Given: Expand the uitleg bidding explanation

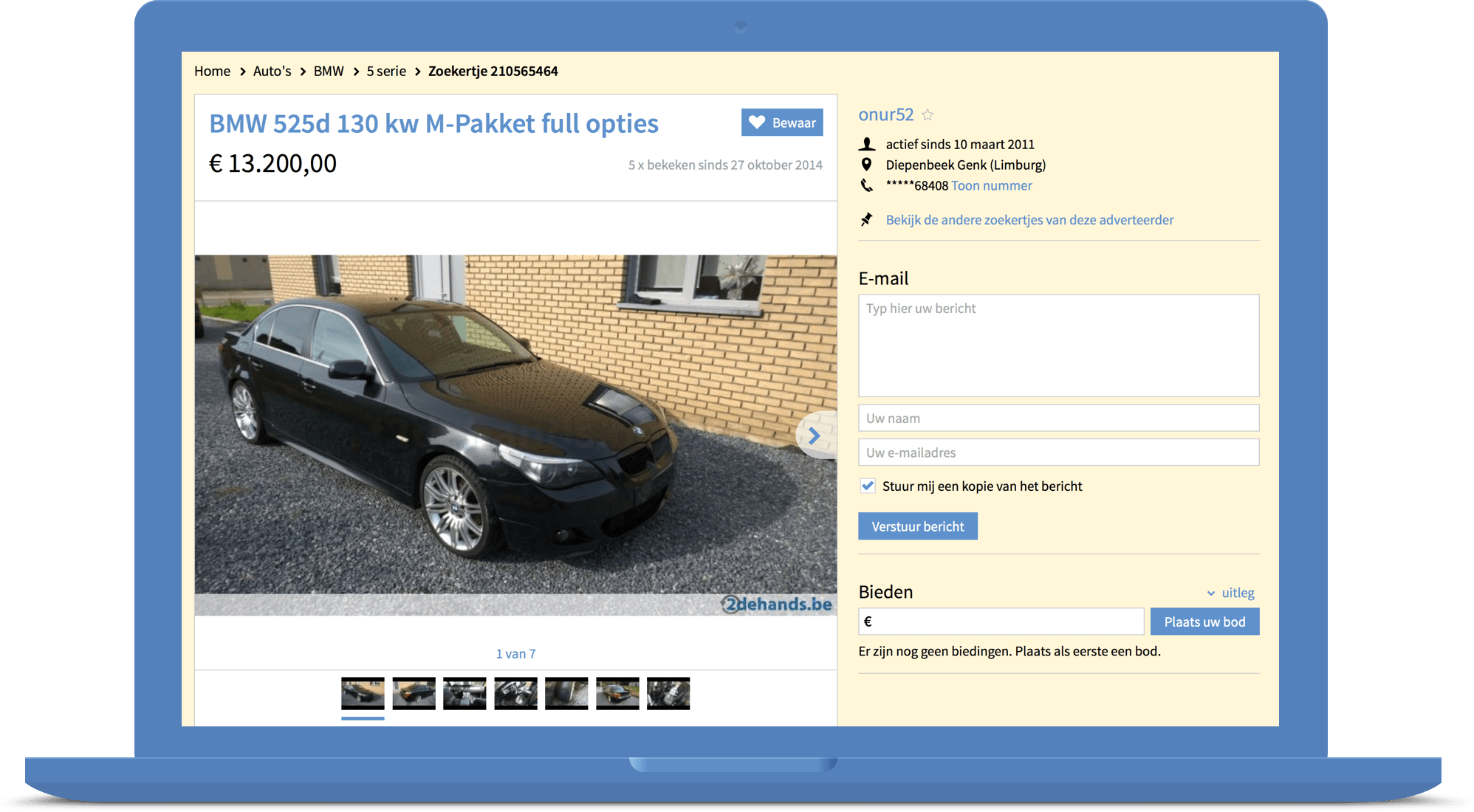Looking at the screenshot, I should click(x=1231, y=593).
